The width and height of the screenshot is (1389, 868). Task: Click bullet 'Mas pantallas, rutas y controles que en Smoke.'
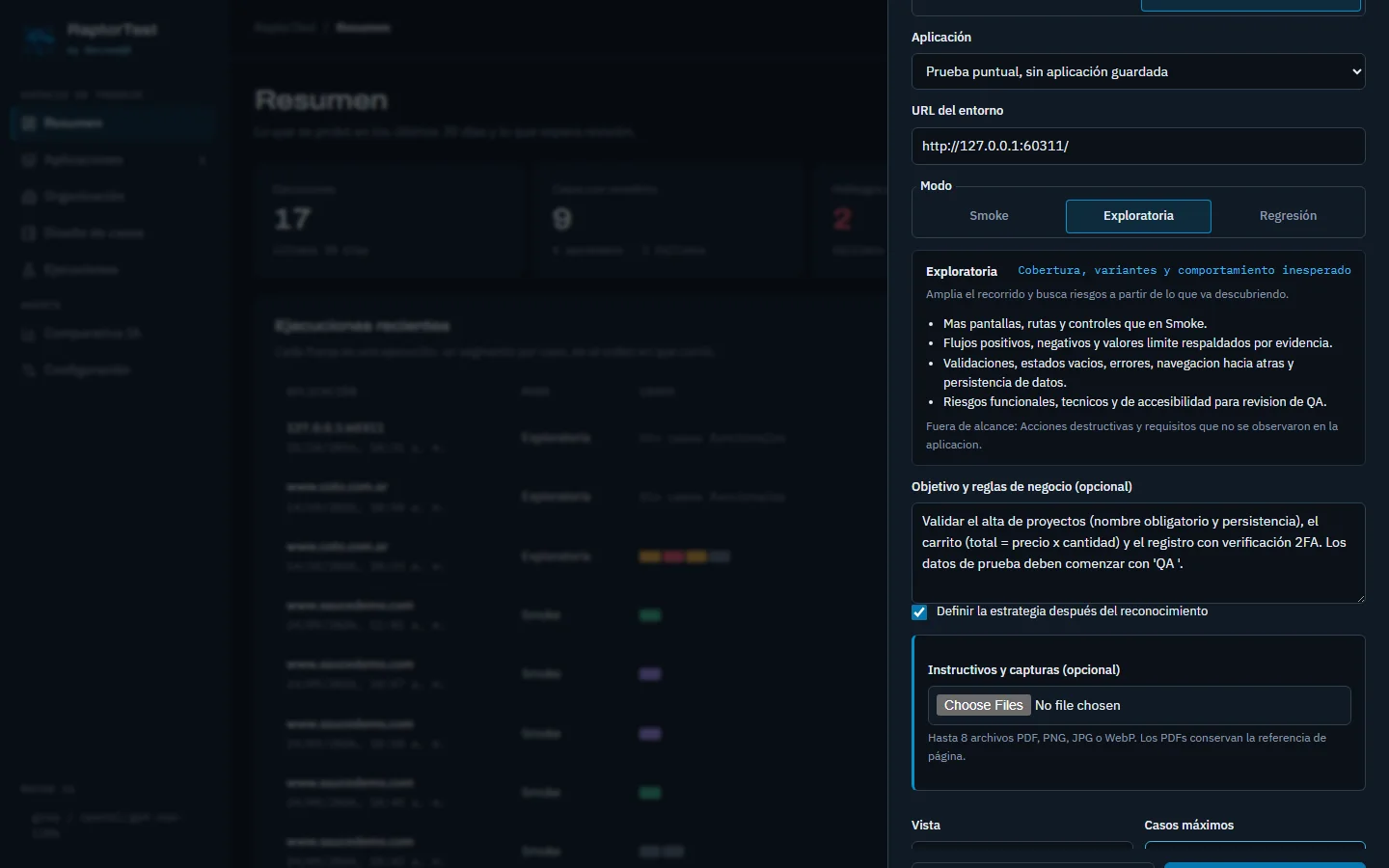[1075, 324]
